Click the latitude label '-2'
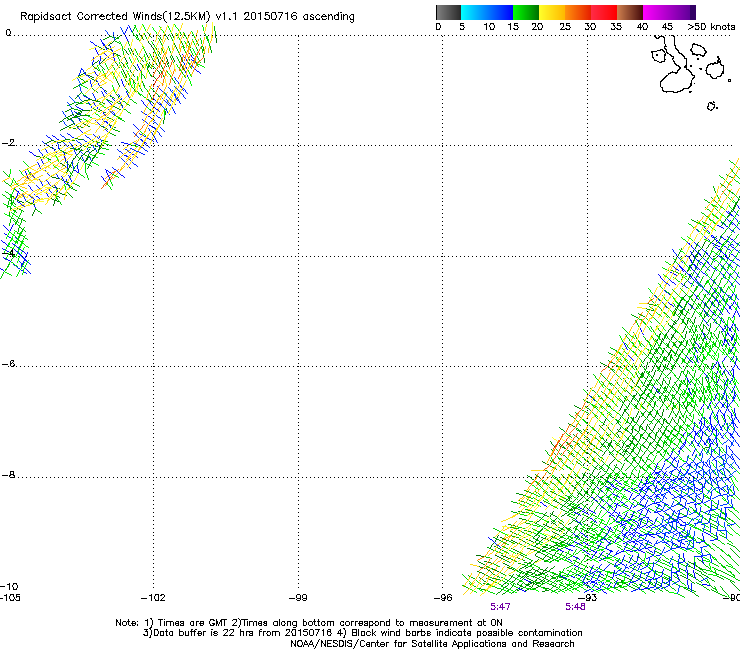This screenshot has width=740, height=650. point(8,143)
